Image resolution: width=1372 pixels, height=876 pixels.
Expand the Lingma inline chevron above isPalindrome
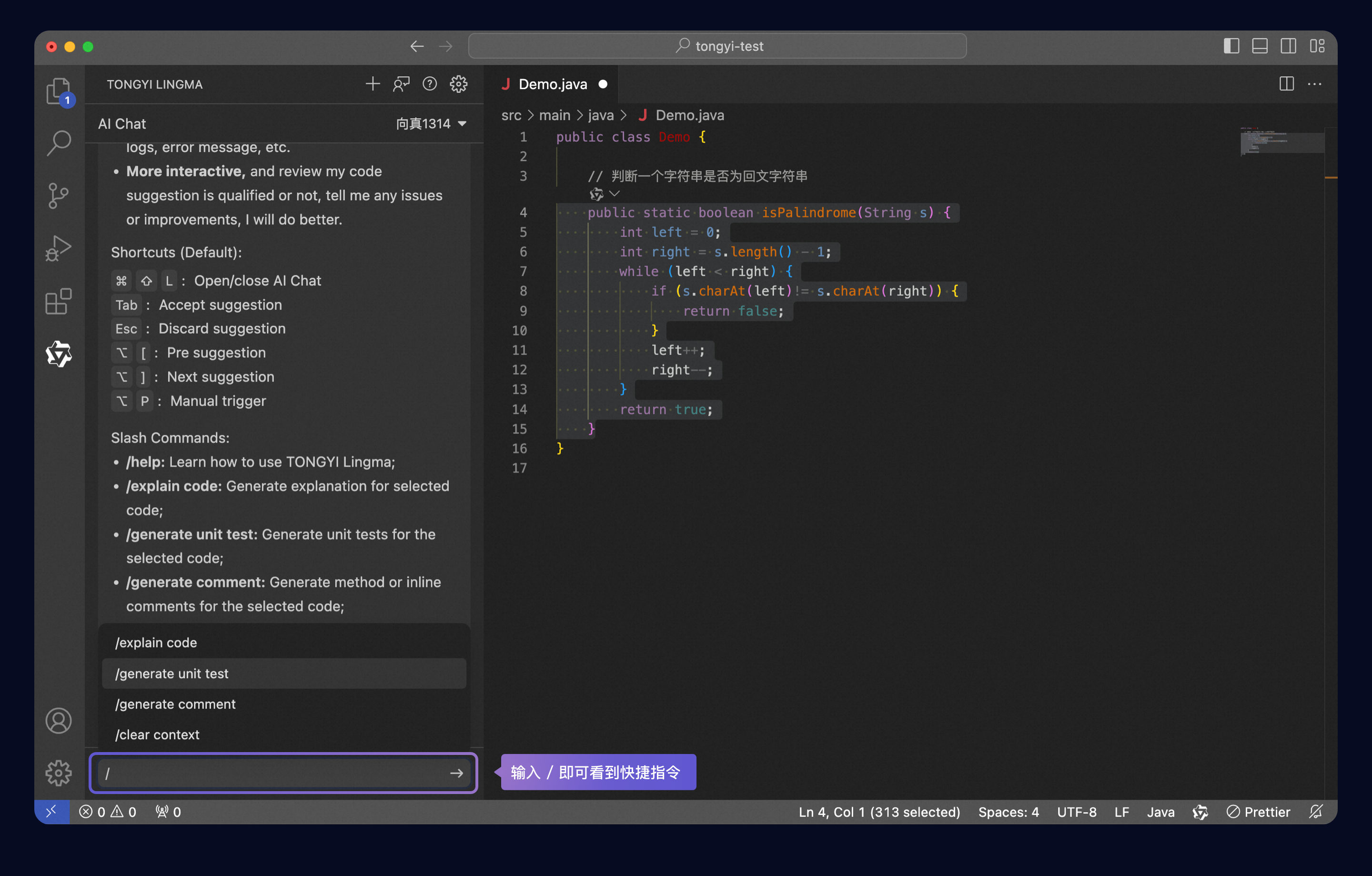[x=614, y=194]
